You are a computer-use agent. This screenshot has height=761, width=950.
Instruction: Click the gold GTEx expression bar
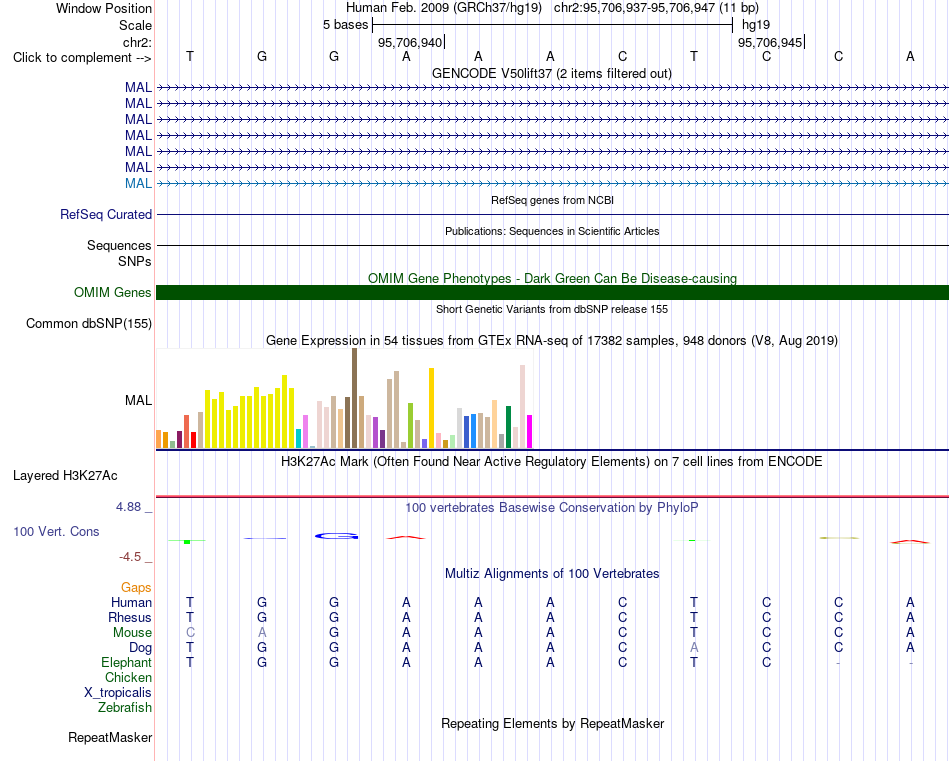click(431, 408)
